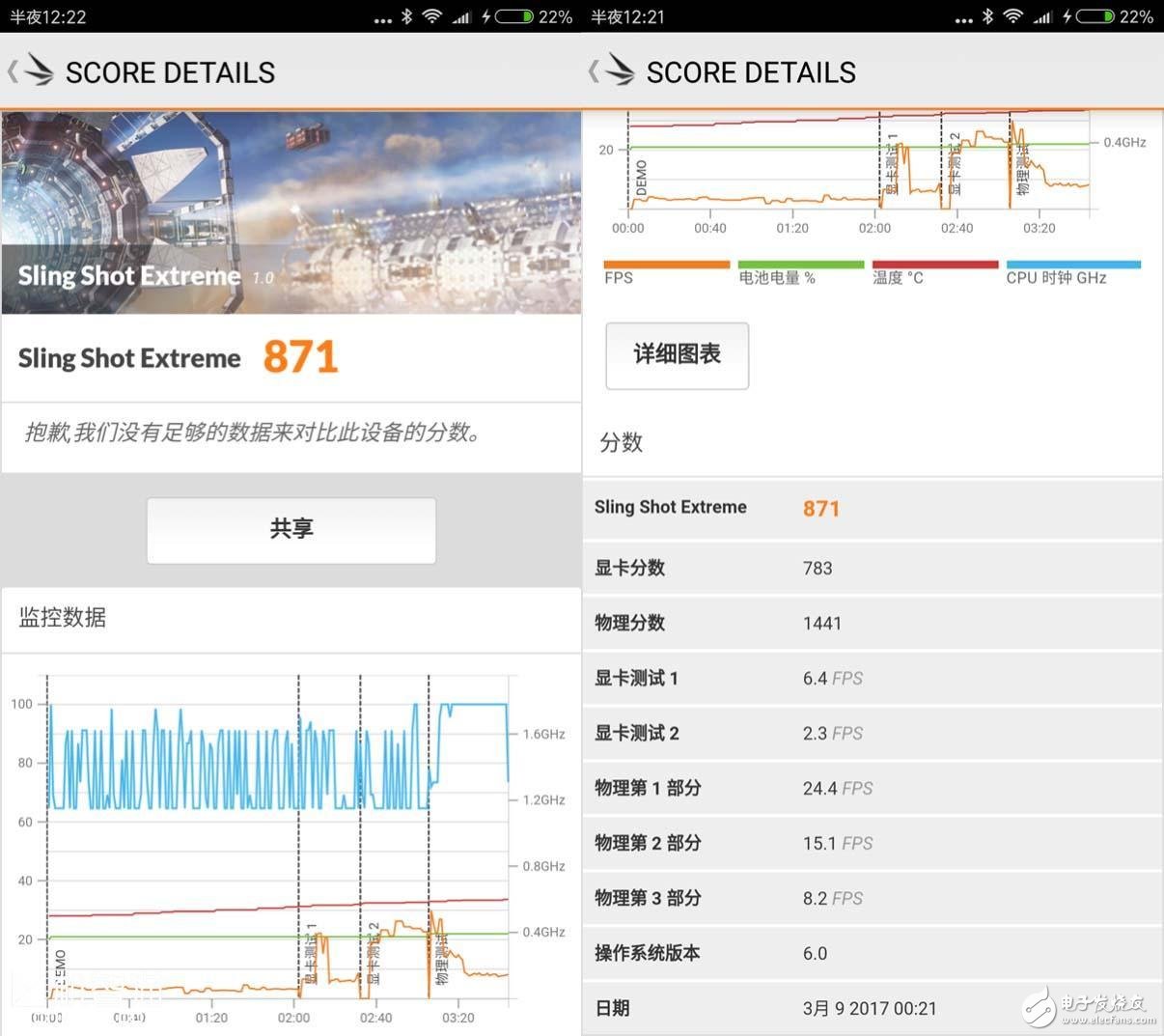Select the orange FPS legend swatch
This screenshot has width=1164, height=1036.
point(666,265)
